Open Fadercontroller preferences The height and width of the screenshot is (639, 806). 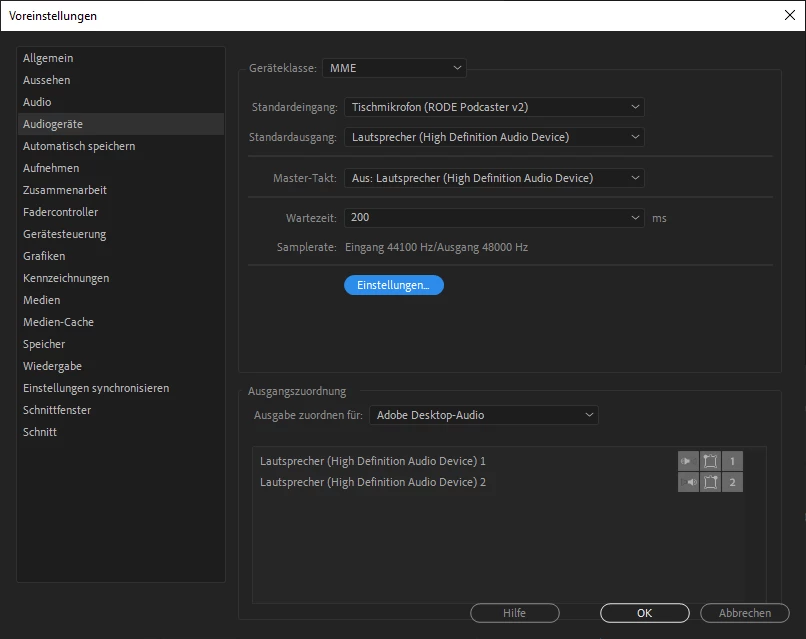click(x=121, y=212)
